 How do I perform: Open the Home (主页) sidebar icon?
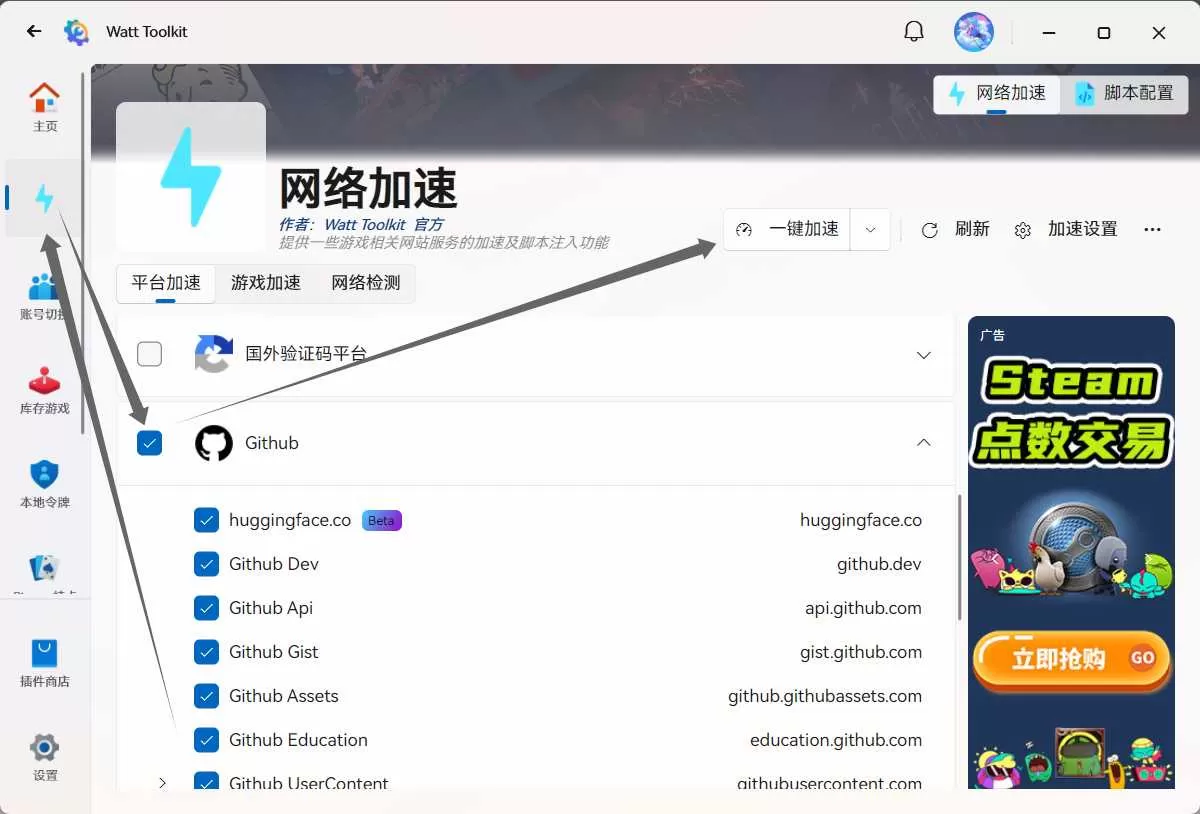[x=45, y=108]
